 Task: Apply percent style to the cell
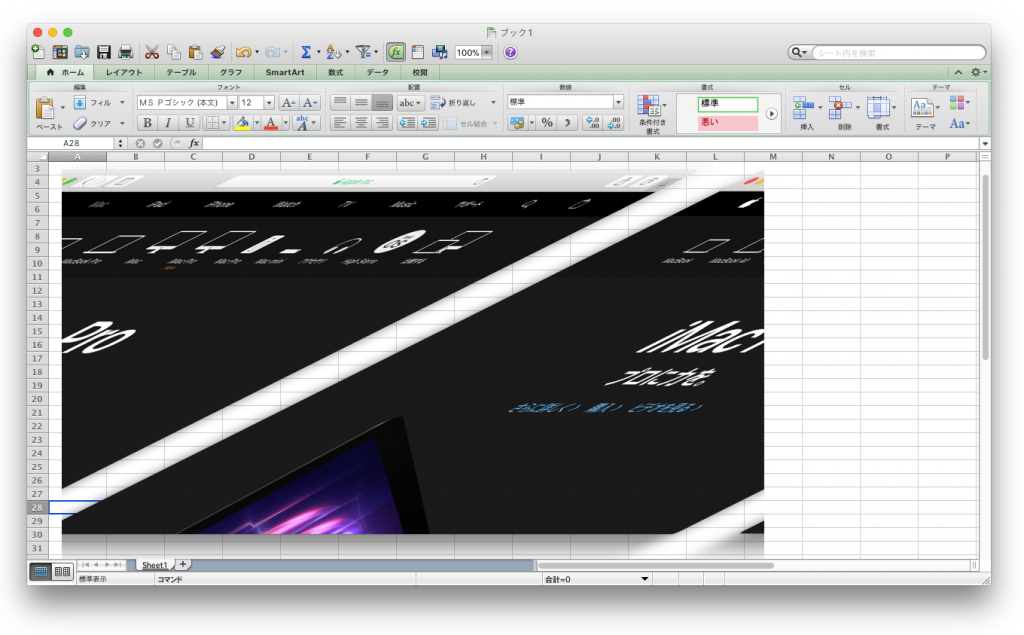click(x=547, y=122)
